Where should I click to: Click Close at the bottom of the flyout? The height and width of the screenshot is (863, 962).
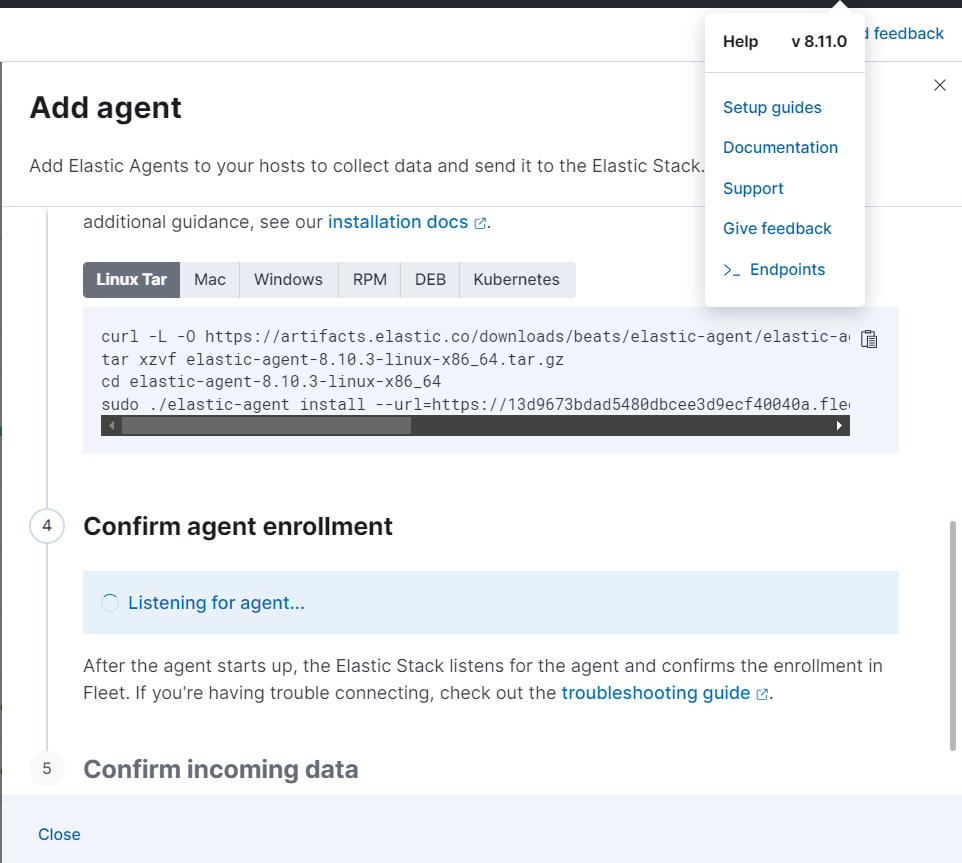(59, 834)
